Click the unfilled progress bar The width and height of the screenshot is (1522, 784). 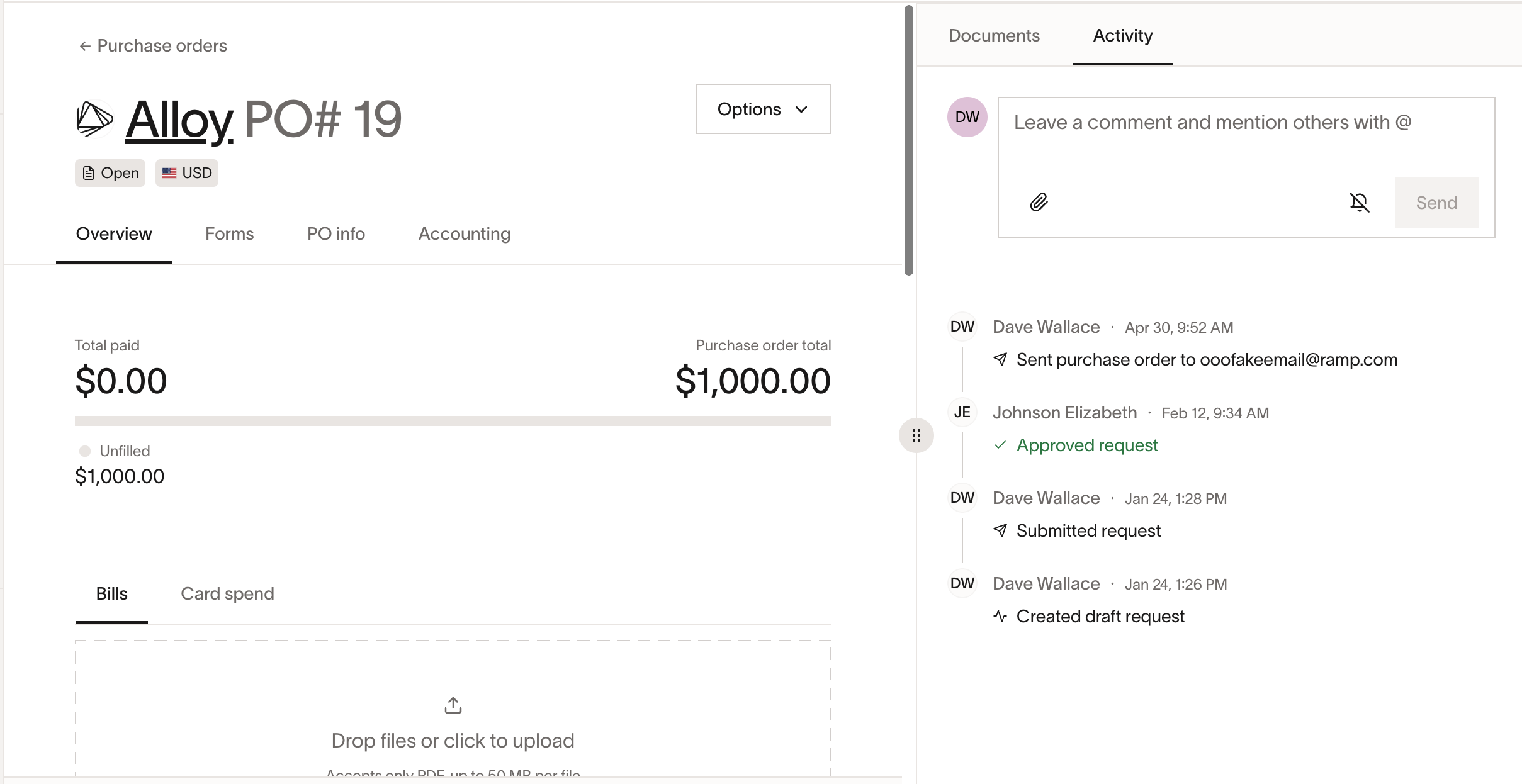(453, 421)
